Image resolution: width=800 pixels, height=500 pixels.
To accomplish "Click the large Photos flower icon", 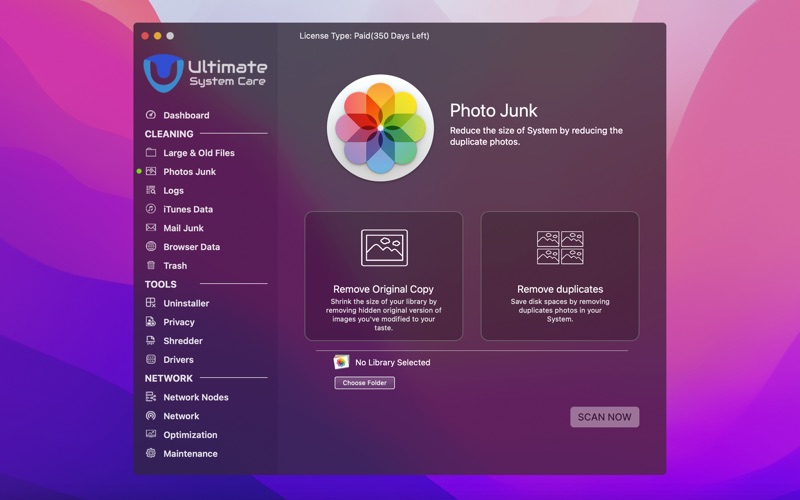I will point(381,128).
